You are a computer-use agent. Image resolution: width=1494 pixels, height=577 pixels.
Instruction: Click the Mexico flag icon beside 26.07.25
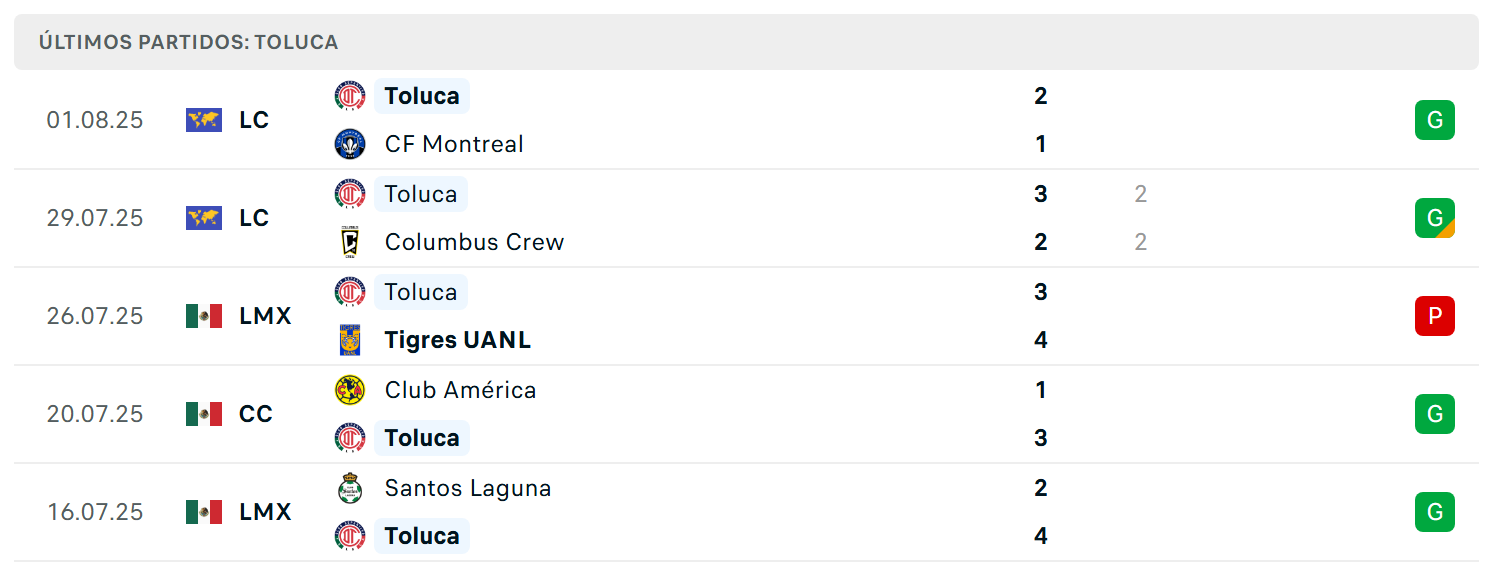click(204, 316)
